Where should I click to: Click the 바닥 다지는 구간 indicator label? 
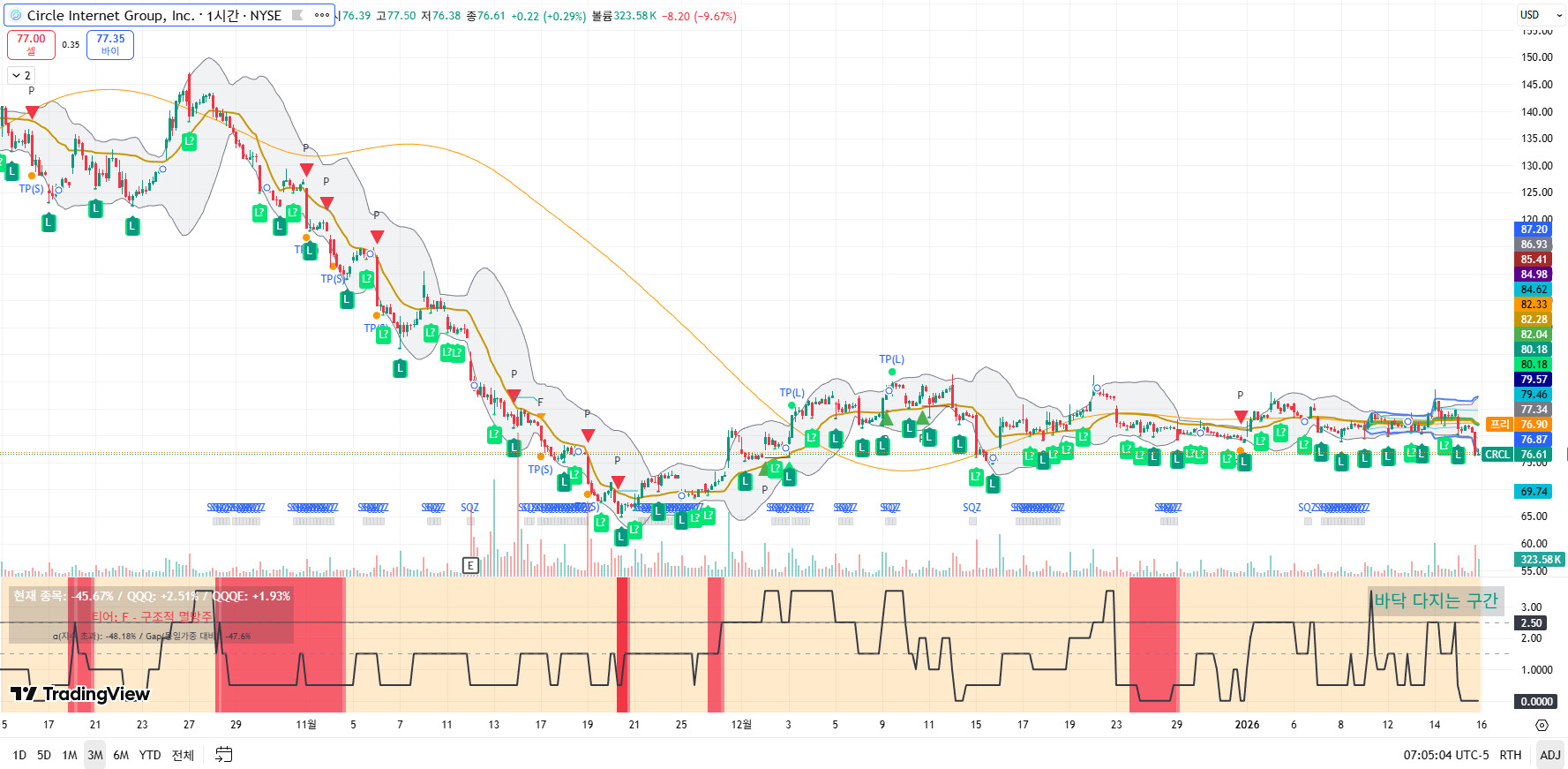[x=1436, y=601]
